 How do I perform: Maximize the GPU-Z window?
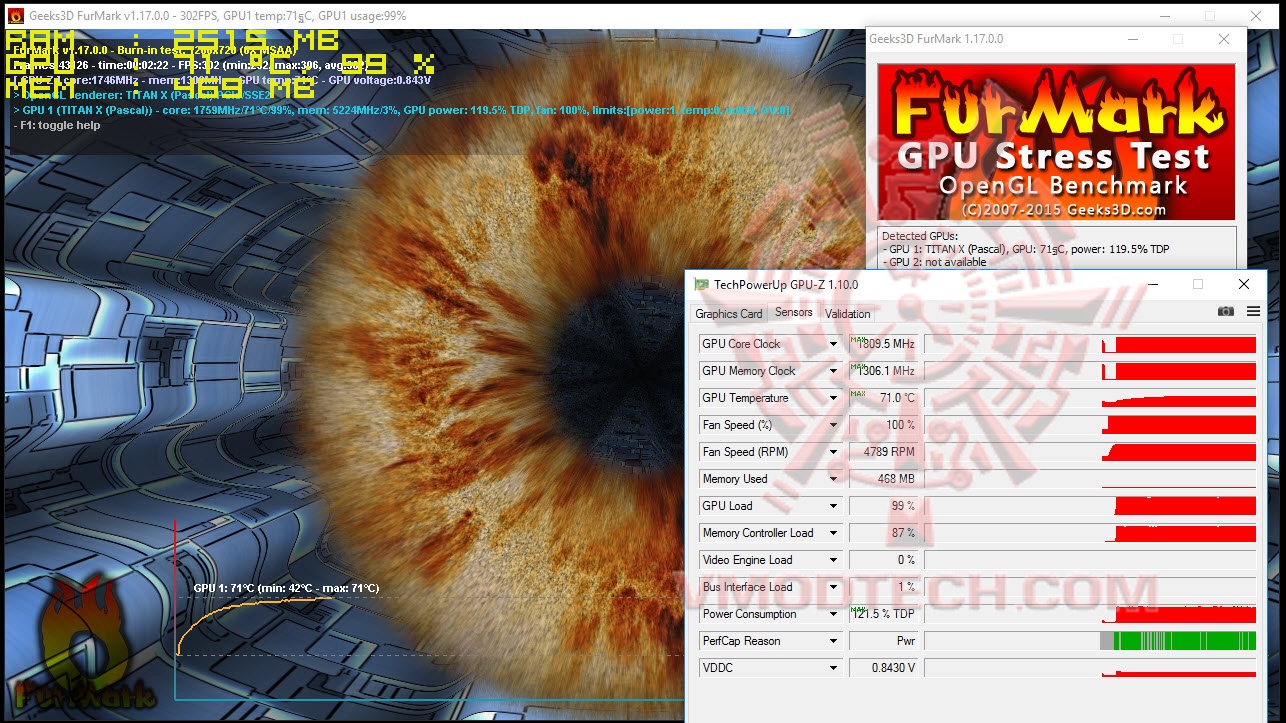click(x=1198, y=285)
